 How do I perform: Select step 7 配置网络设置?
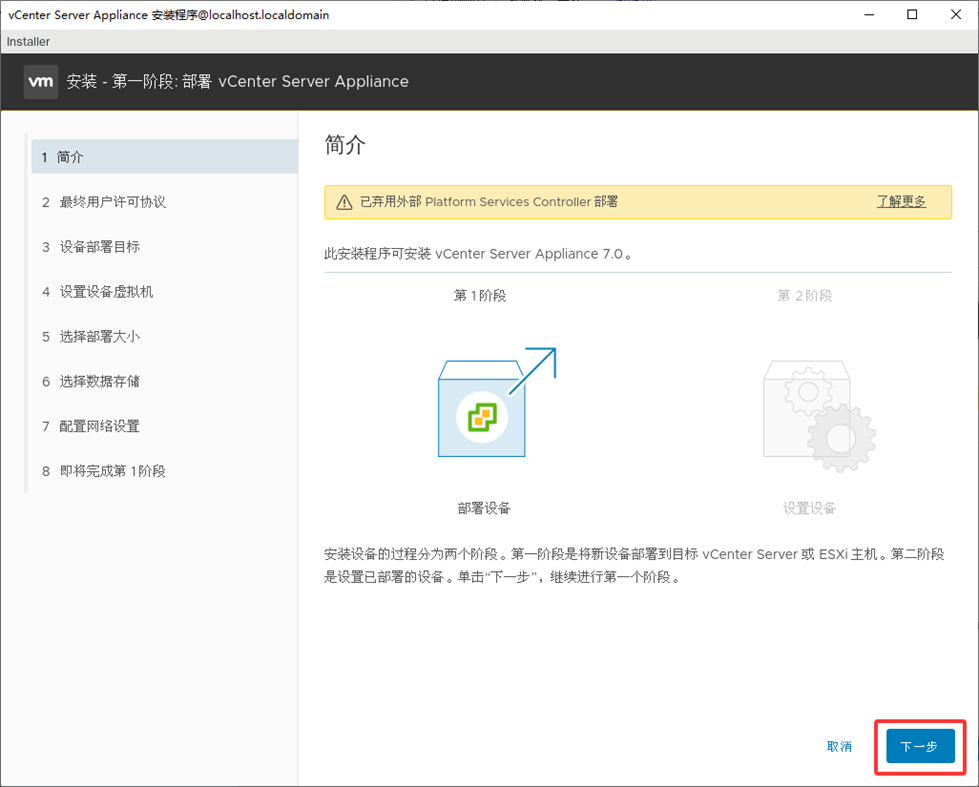(99, 426)
